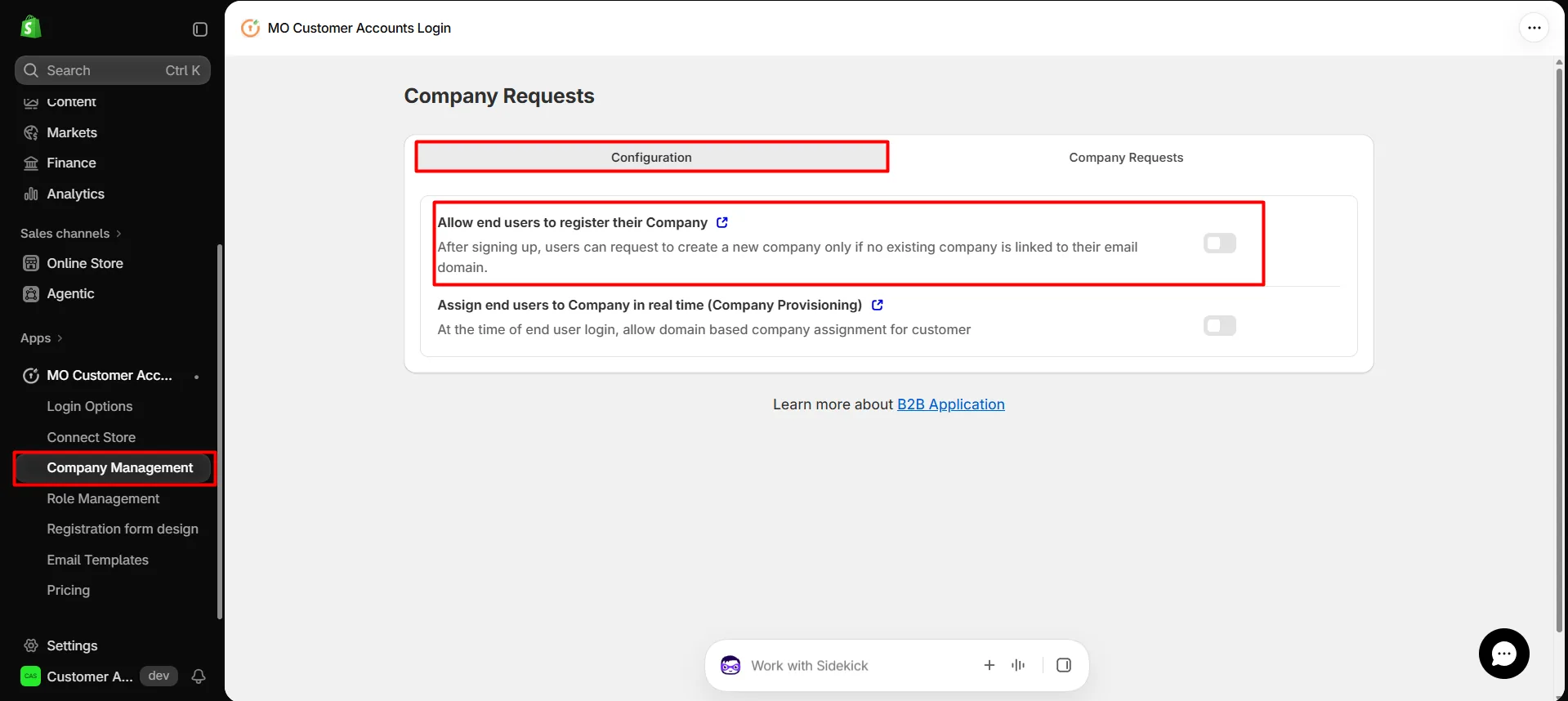Click the Shopify logo icon

point(30,27)
